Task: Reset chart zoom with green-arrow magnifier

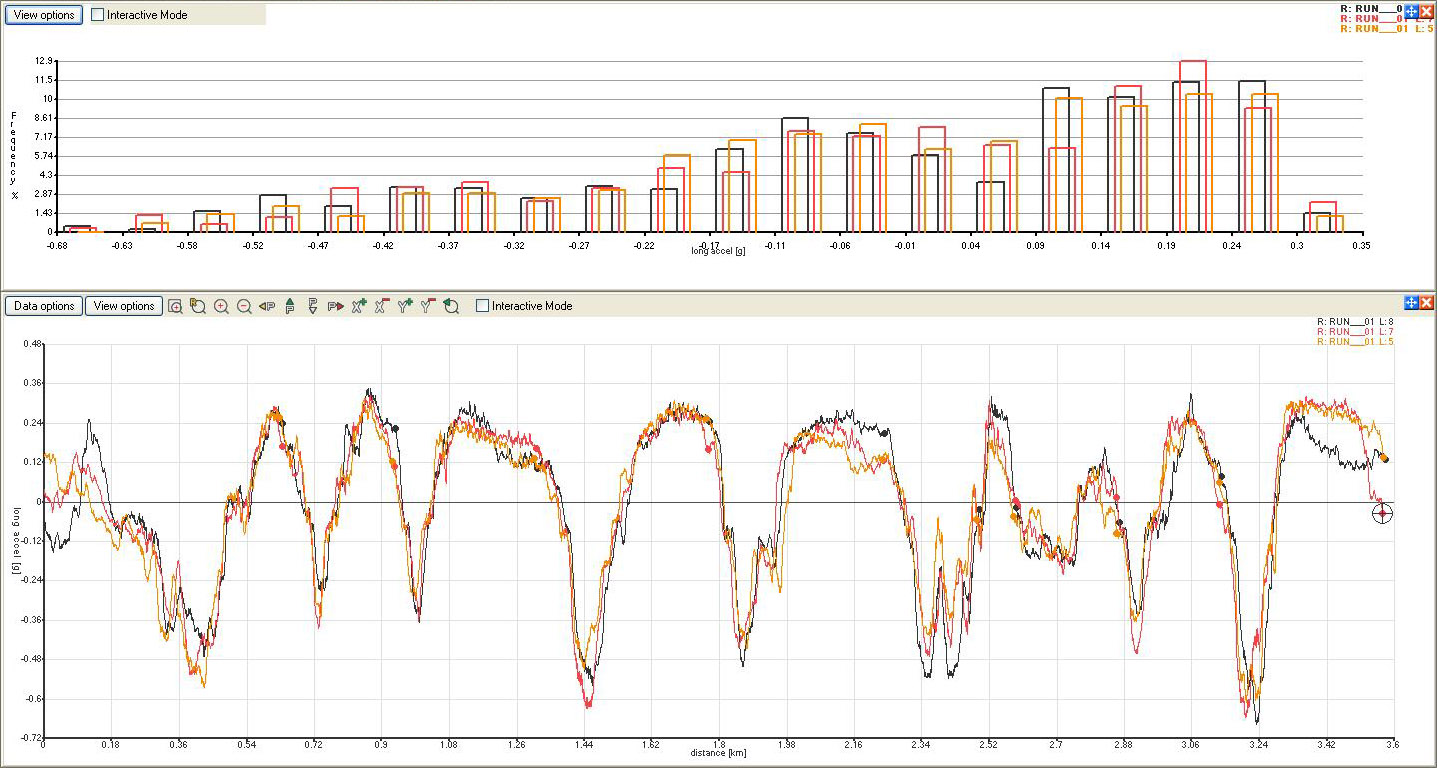Action: (451, 306)
